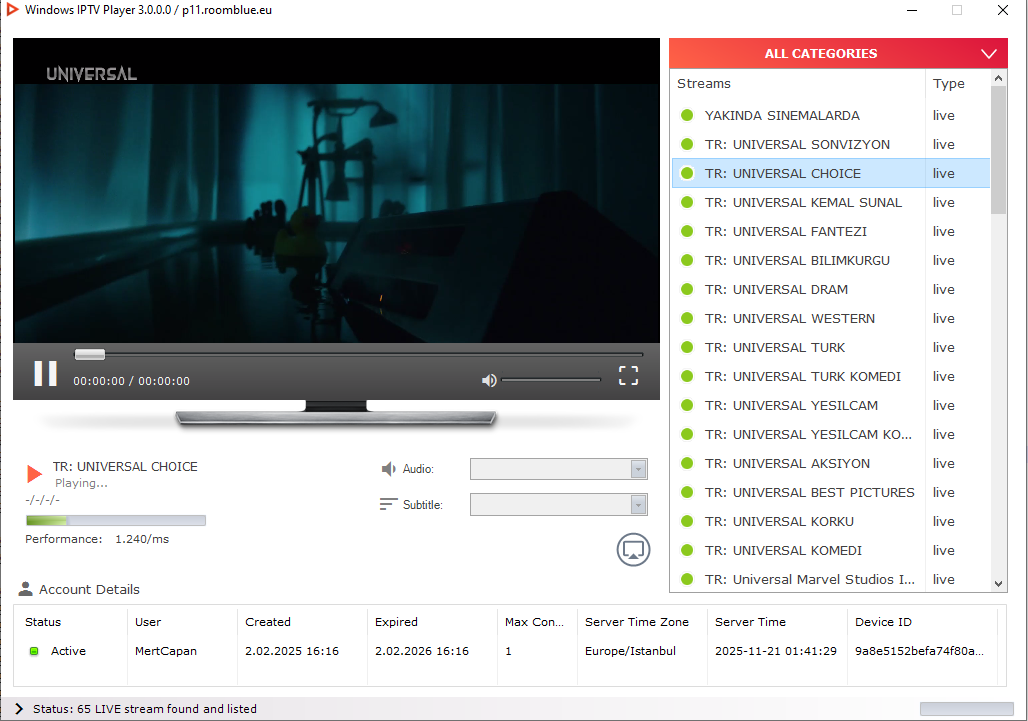The image size is (1028, 721).
Task: Click the Europe/Istanbul time zone cell
Action: click(630, 651)
